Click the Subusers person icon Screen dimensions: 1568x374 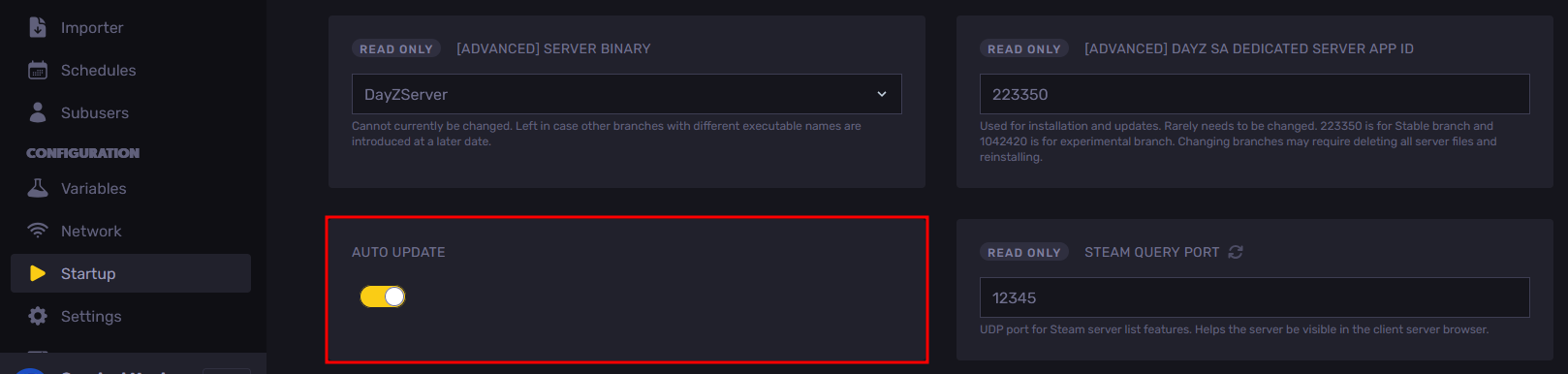click(38, 112)
